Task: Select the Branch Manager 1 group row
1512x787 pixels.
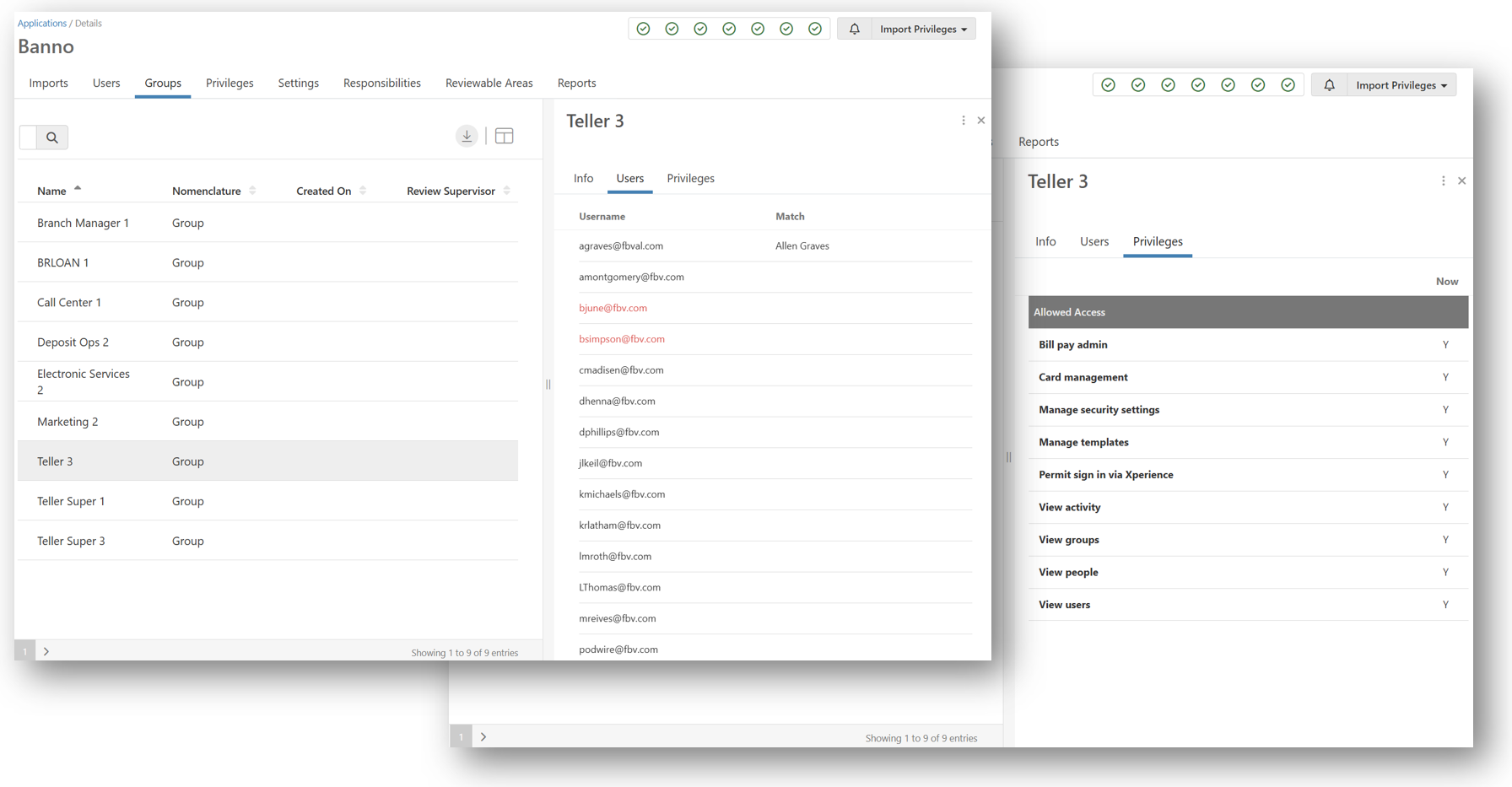Action: click(83, 223)
